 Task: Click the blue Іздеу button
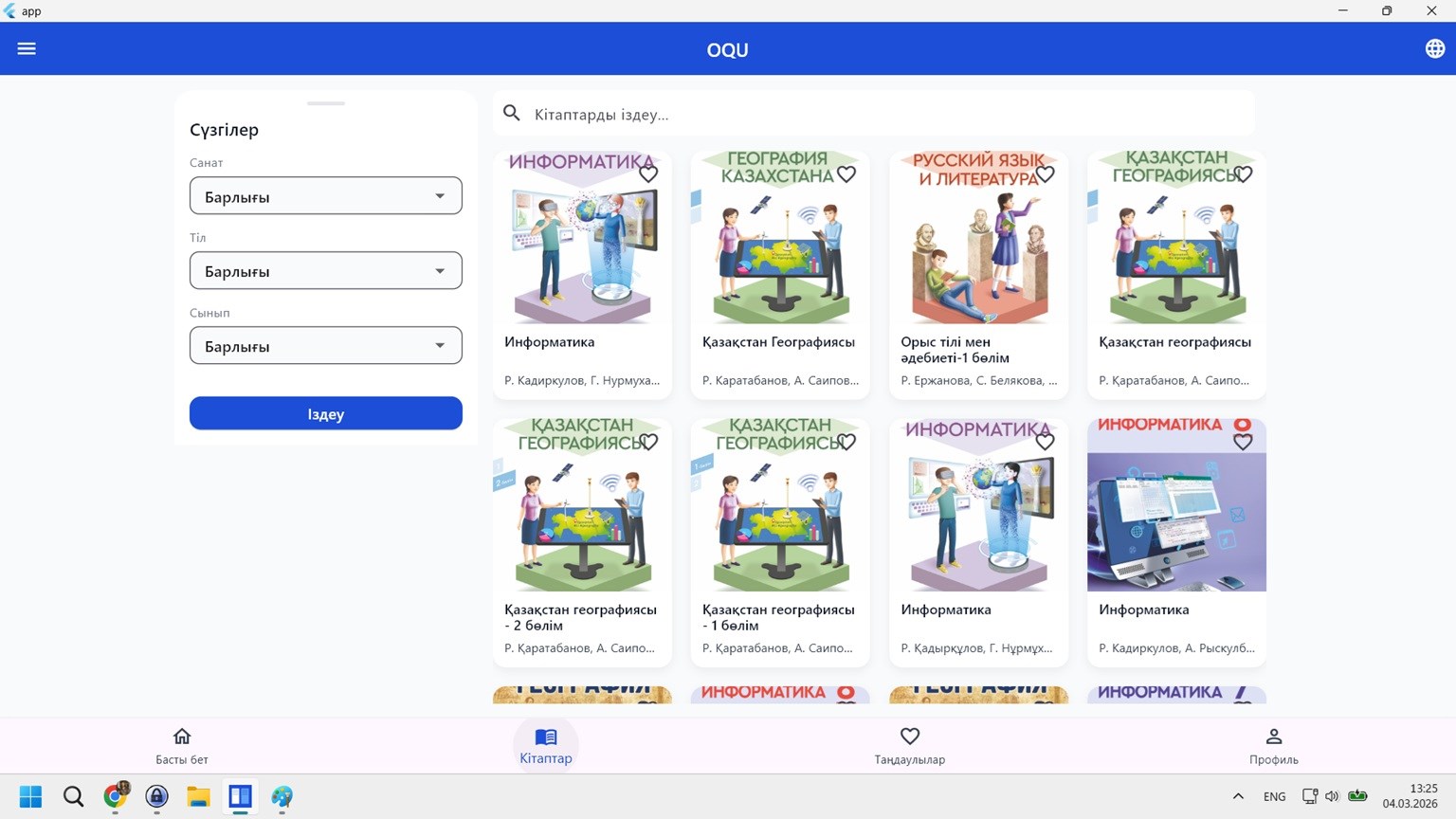(x=326, y=413)
